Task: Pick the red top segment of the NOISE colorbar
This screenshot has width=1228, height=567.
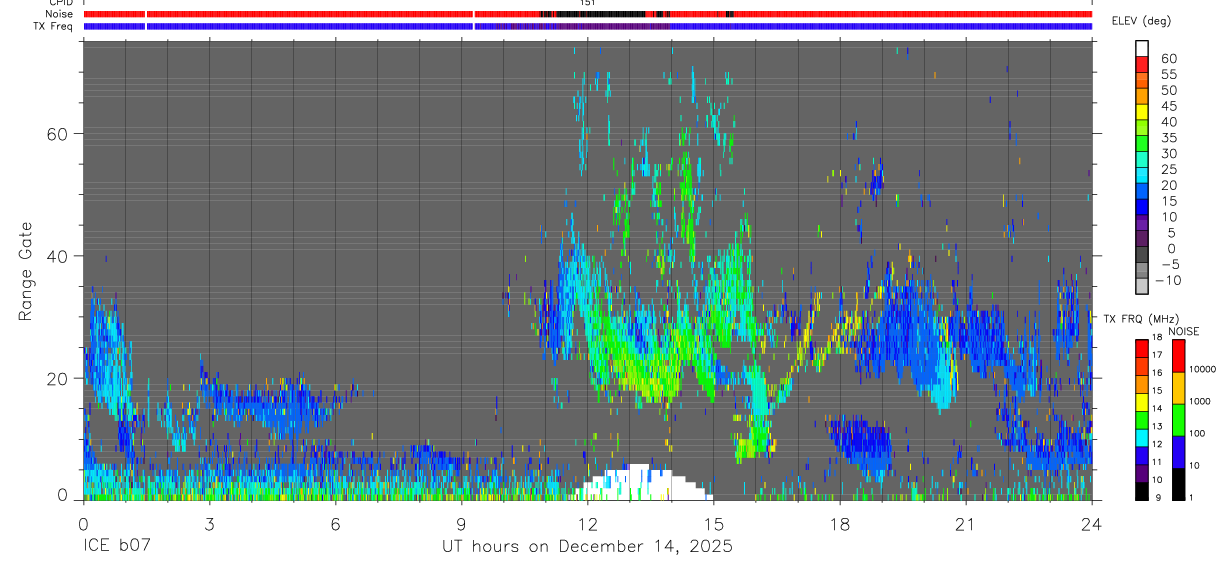Action: [x=1178, y=356]
